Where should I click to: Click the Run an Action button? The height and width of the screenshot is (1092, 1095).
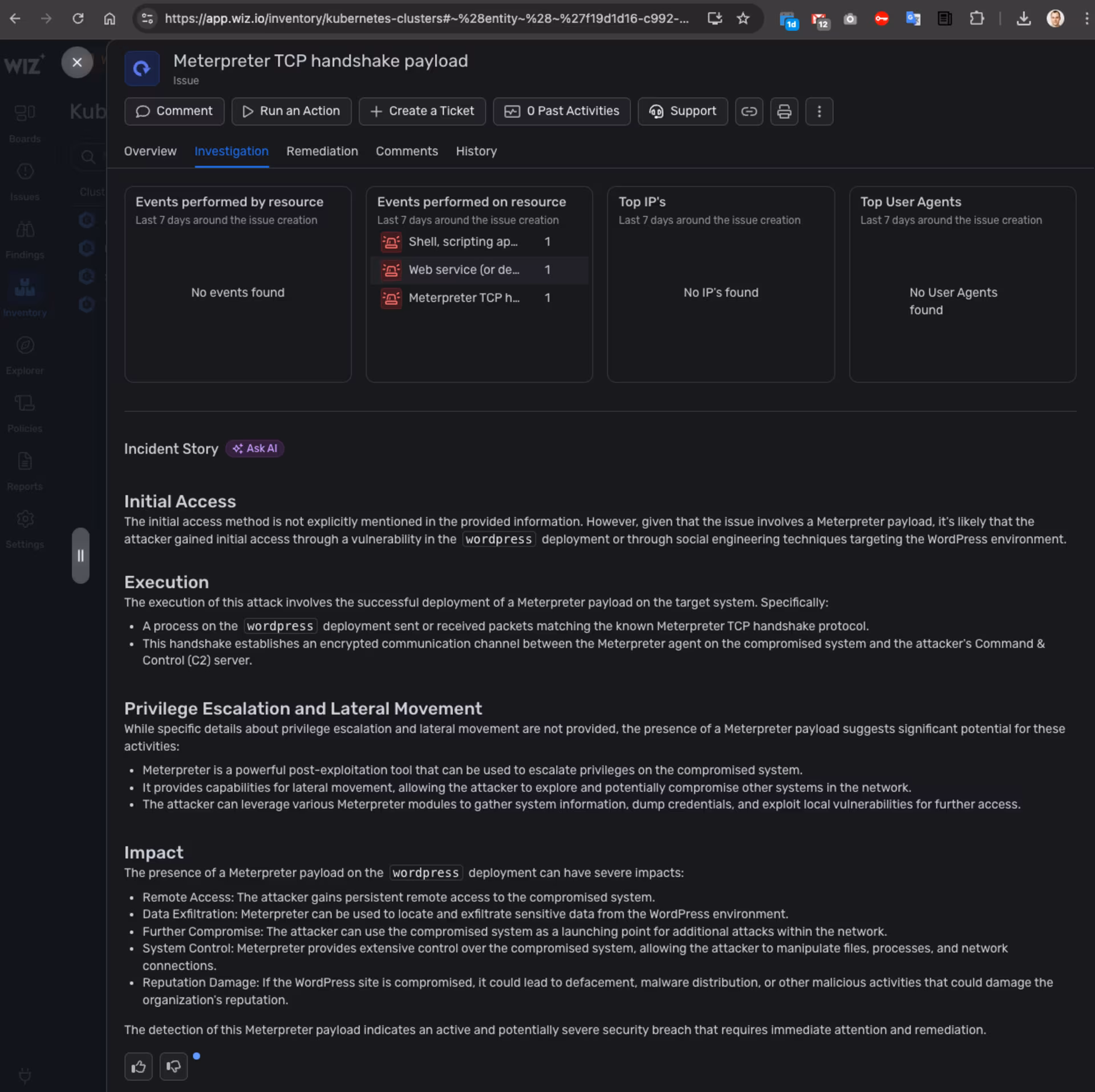pos(291,111)
